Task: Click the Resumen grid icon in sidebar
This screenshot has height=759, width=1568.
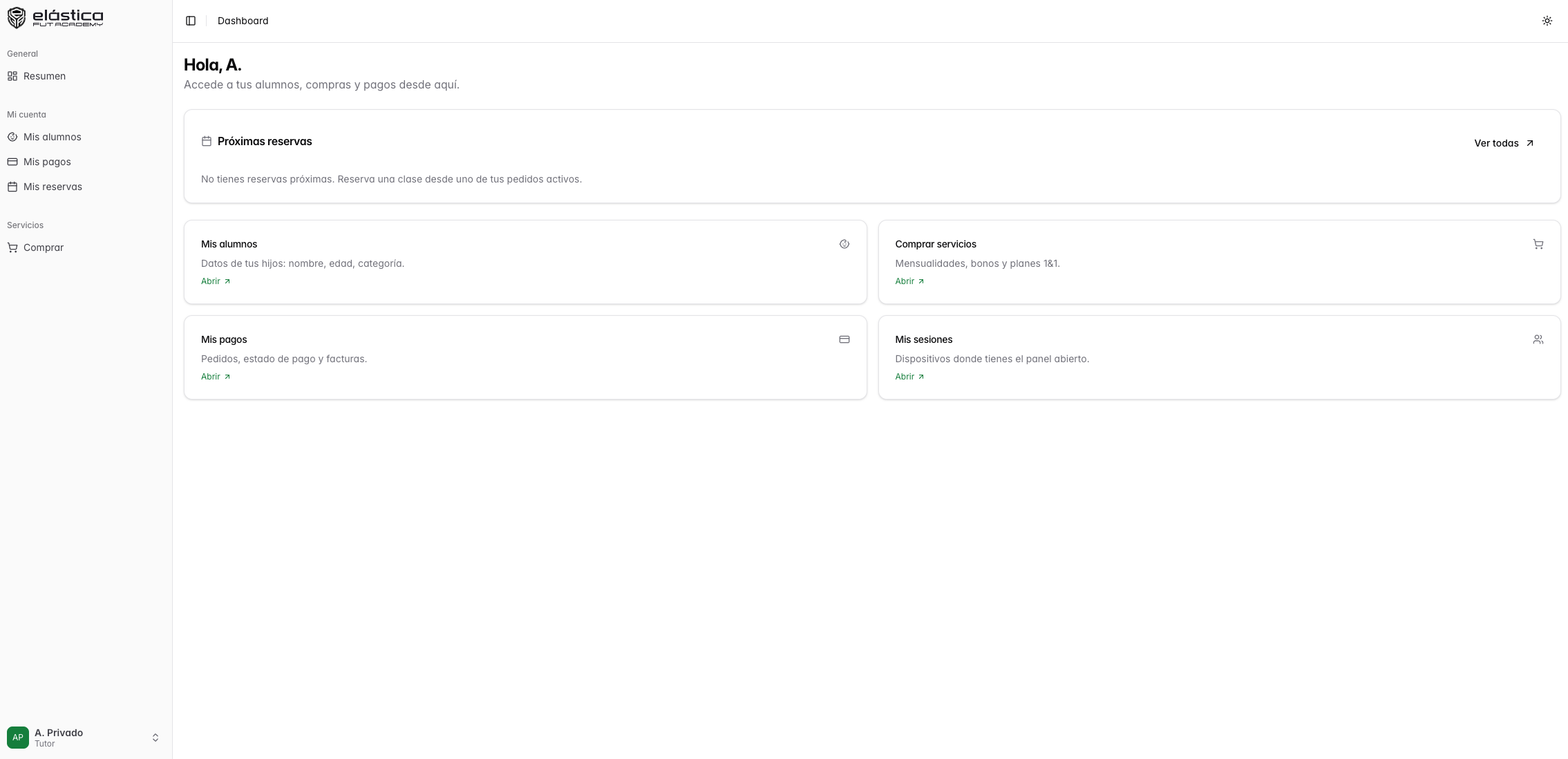Action: [x=12, y=76]
